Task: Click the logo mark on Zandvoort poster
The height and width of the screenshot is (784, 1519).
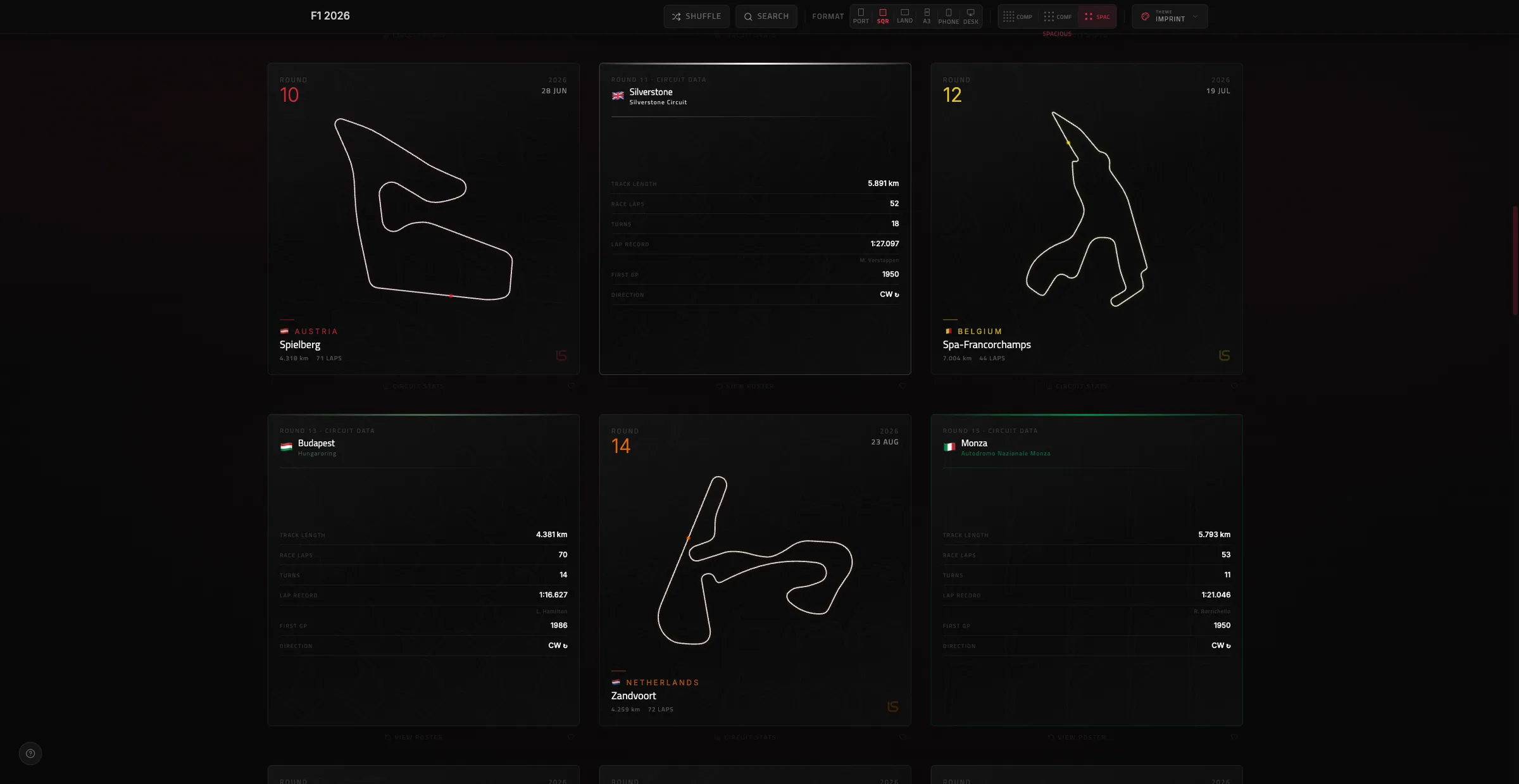Action: coord(893,707)
